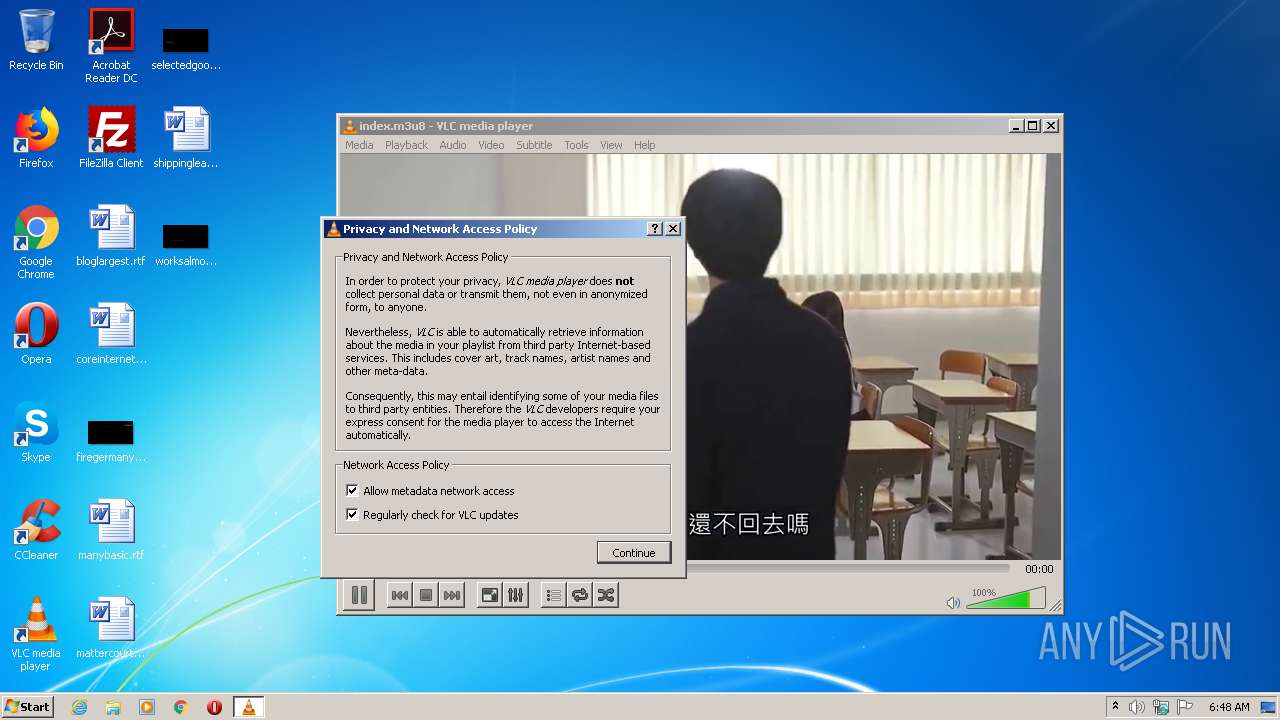Screen dimensions: 1280x720
Task: Click the taskbar clock 6:48 AM
Action: point(1229,707)
